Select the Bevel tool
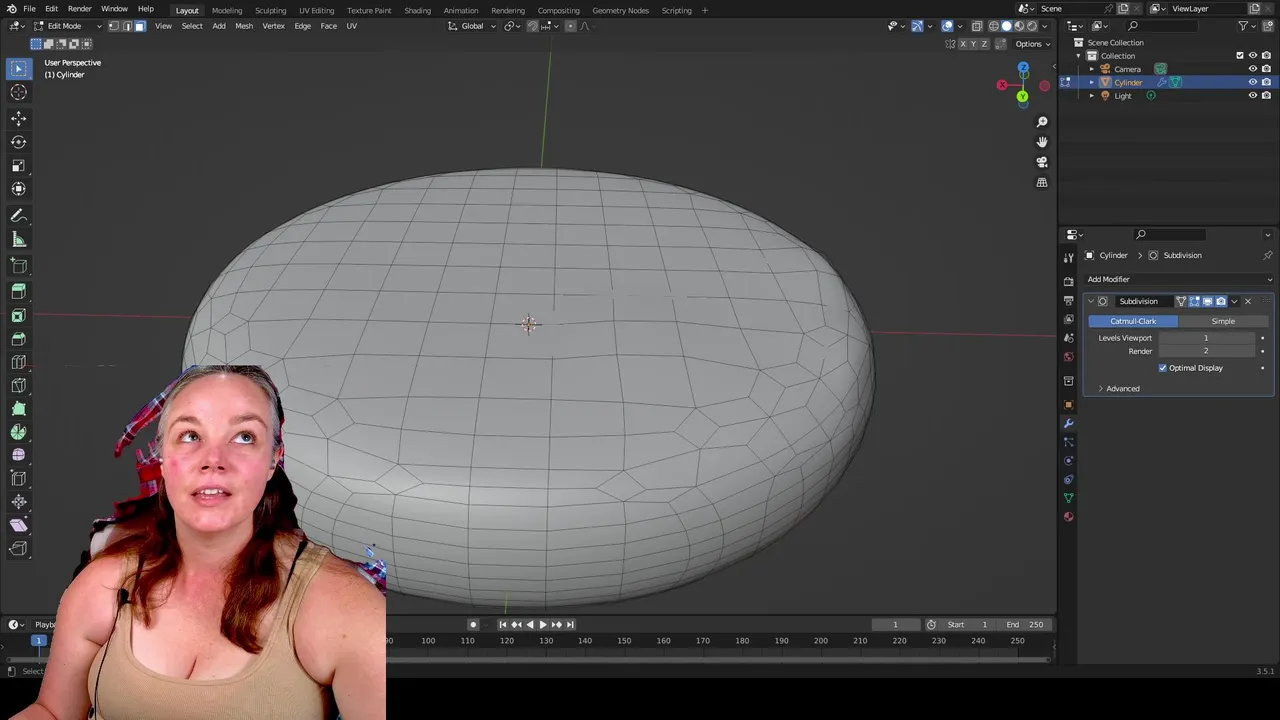Screen dimensions: 1280x720 [18, 339]
